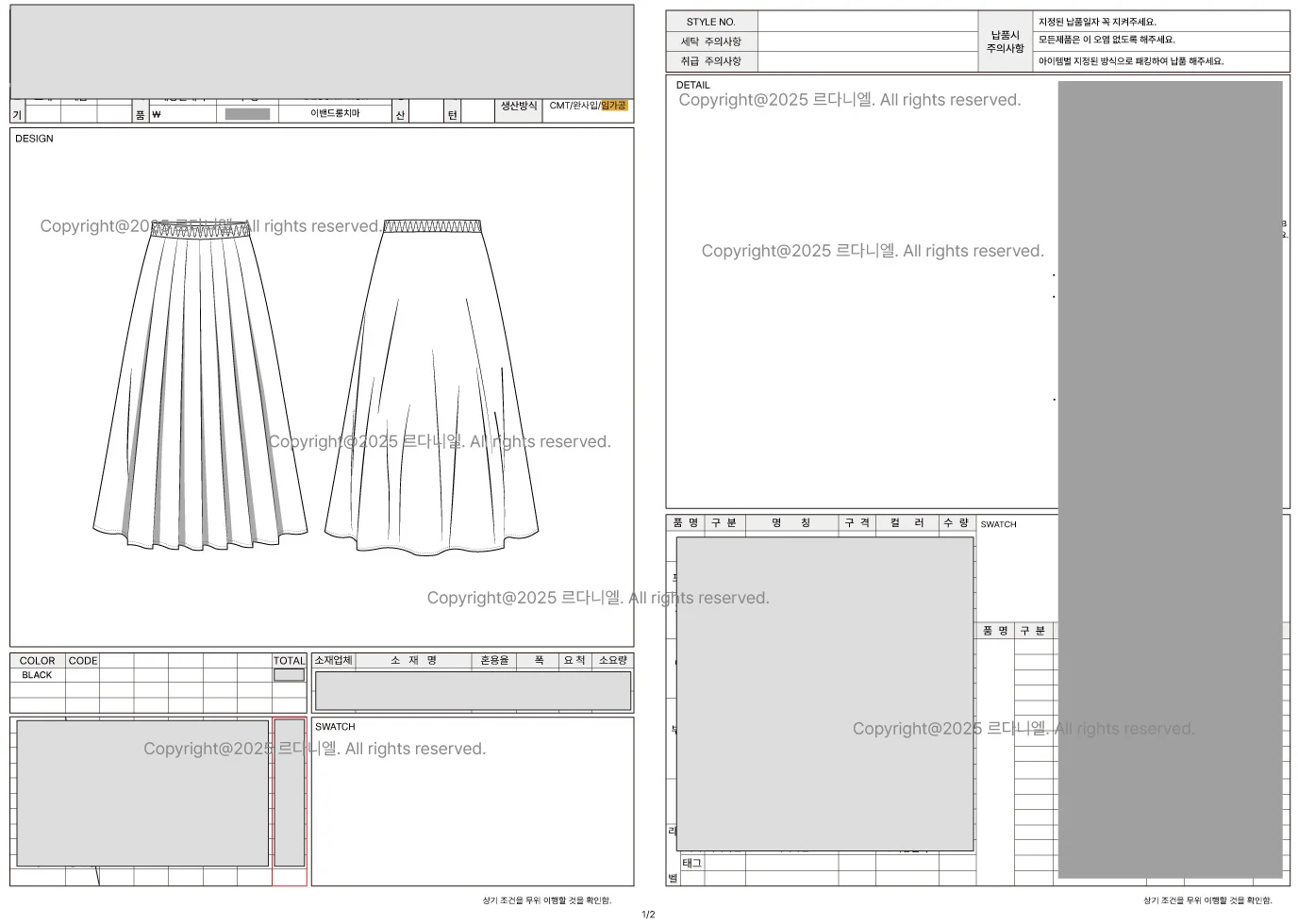The image size is (1298, 924).
Task: Click the 납품시 주의사항 label cell
Action: (x=1005, y=41)
